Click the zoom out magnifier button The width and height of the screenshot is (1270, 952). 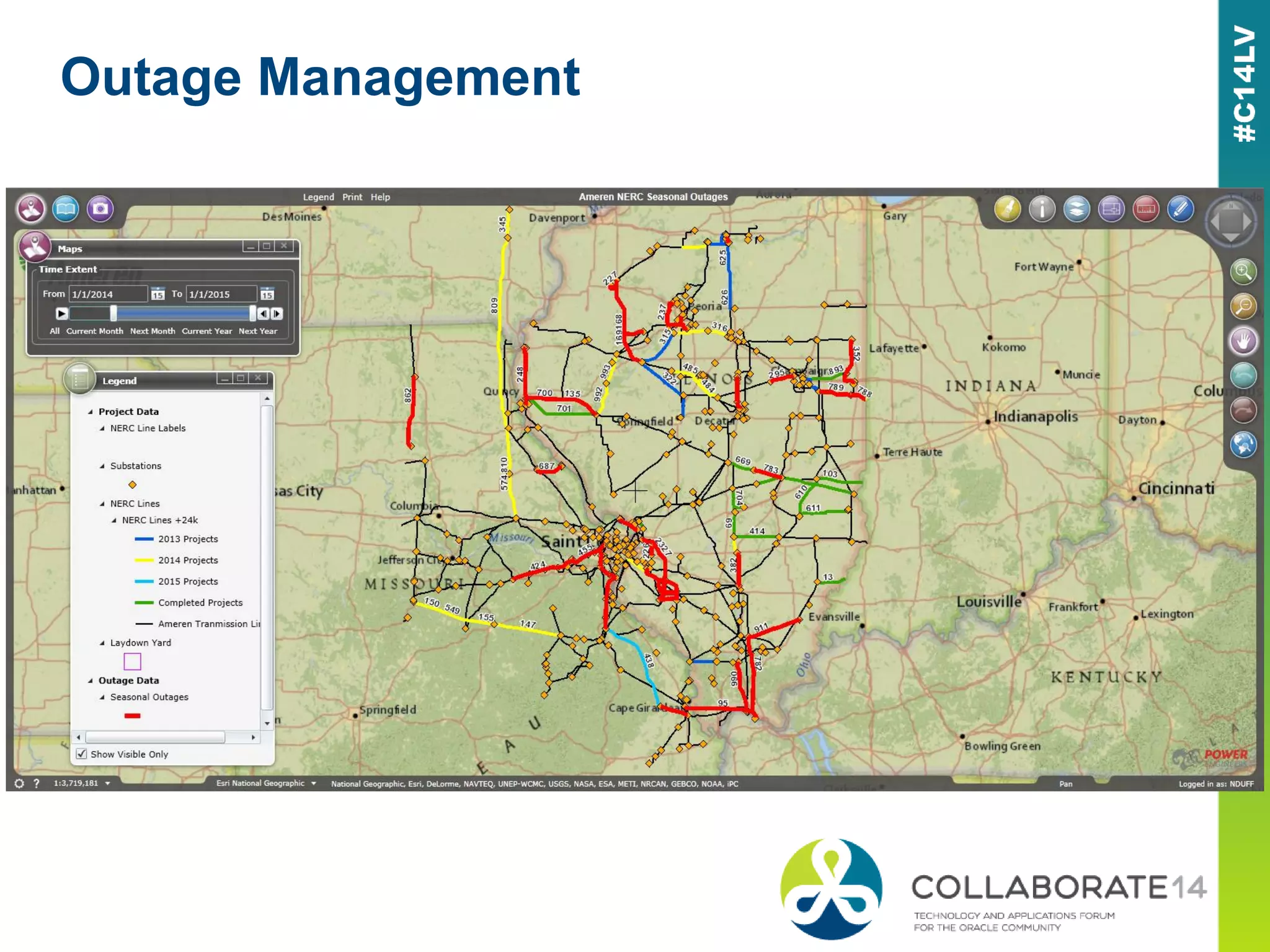point(1243,306)
